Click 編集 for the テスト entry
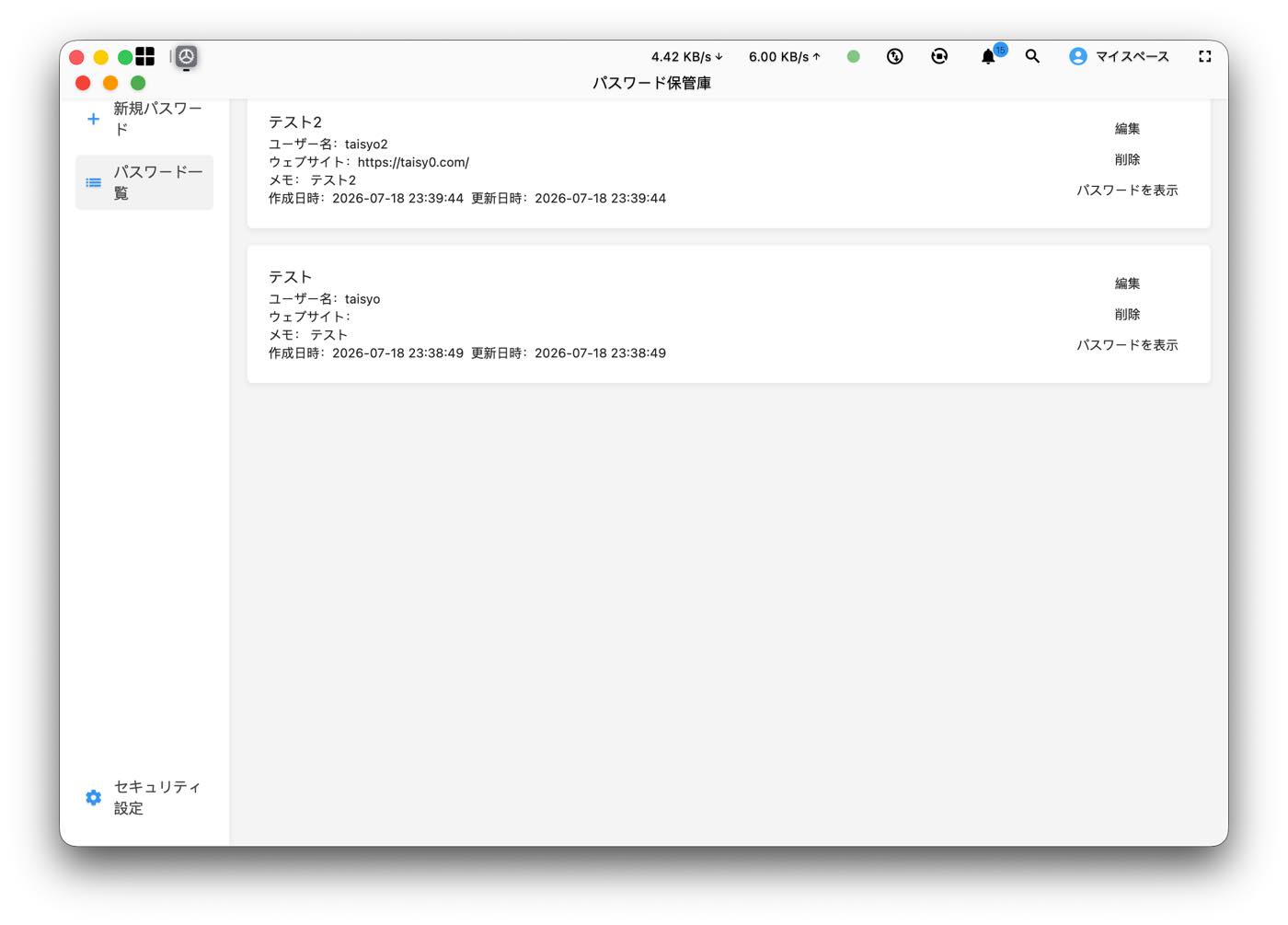 (1127, 283)
